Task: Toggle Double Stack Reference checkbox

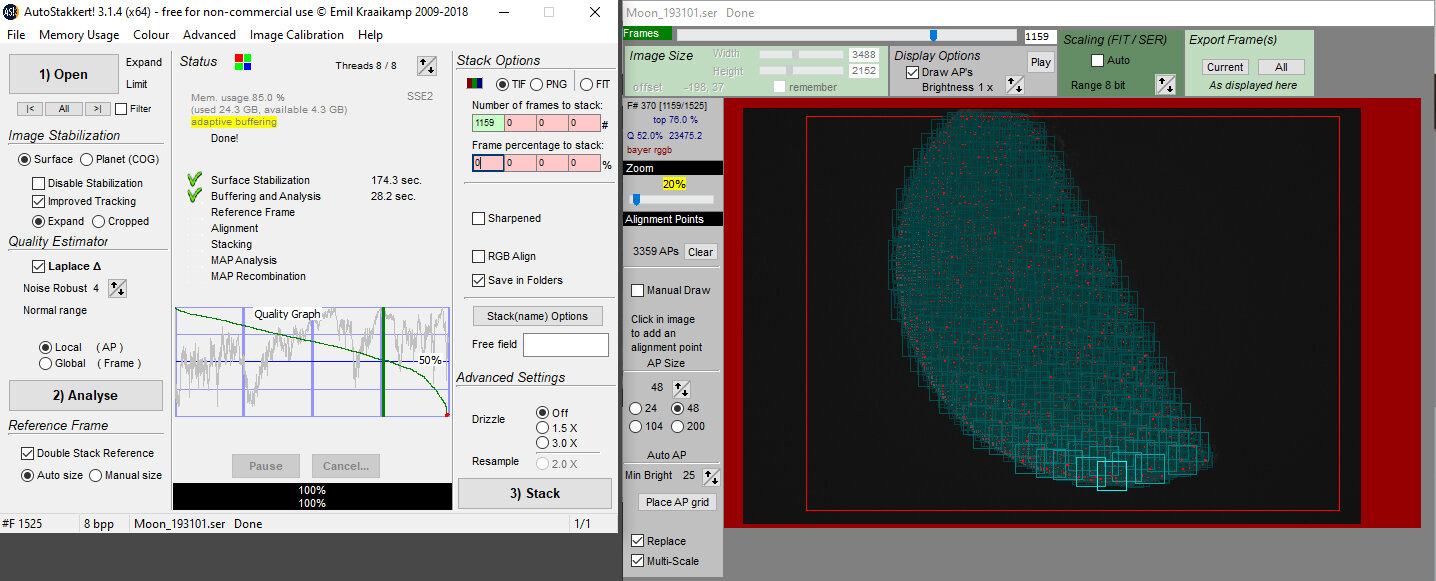Action: [x=27, y=453]
